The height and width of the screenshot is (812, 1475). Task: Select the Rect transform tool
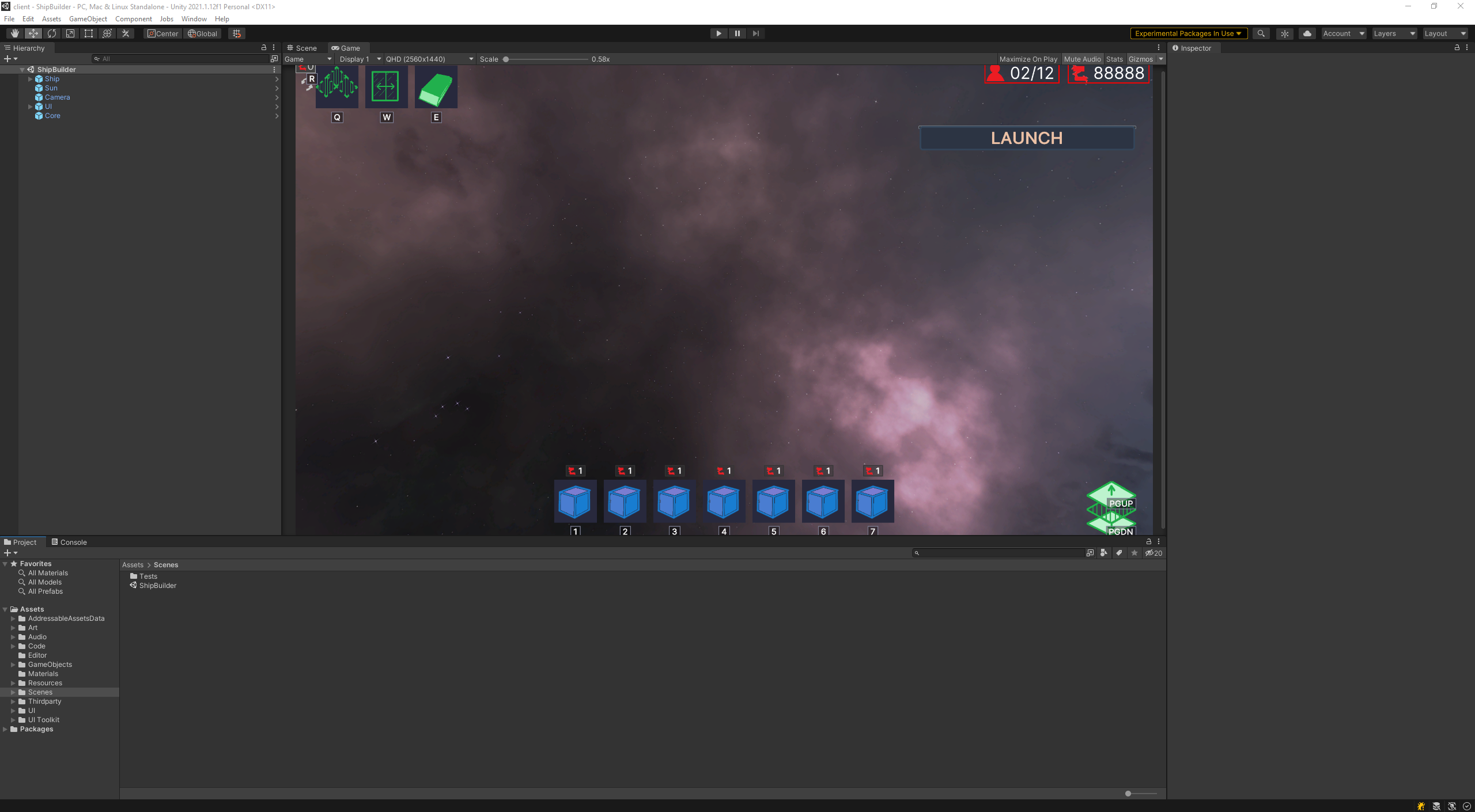[89, 33]
